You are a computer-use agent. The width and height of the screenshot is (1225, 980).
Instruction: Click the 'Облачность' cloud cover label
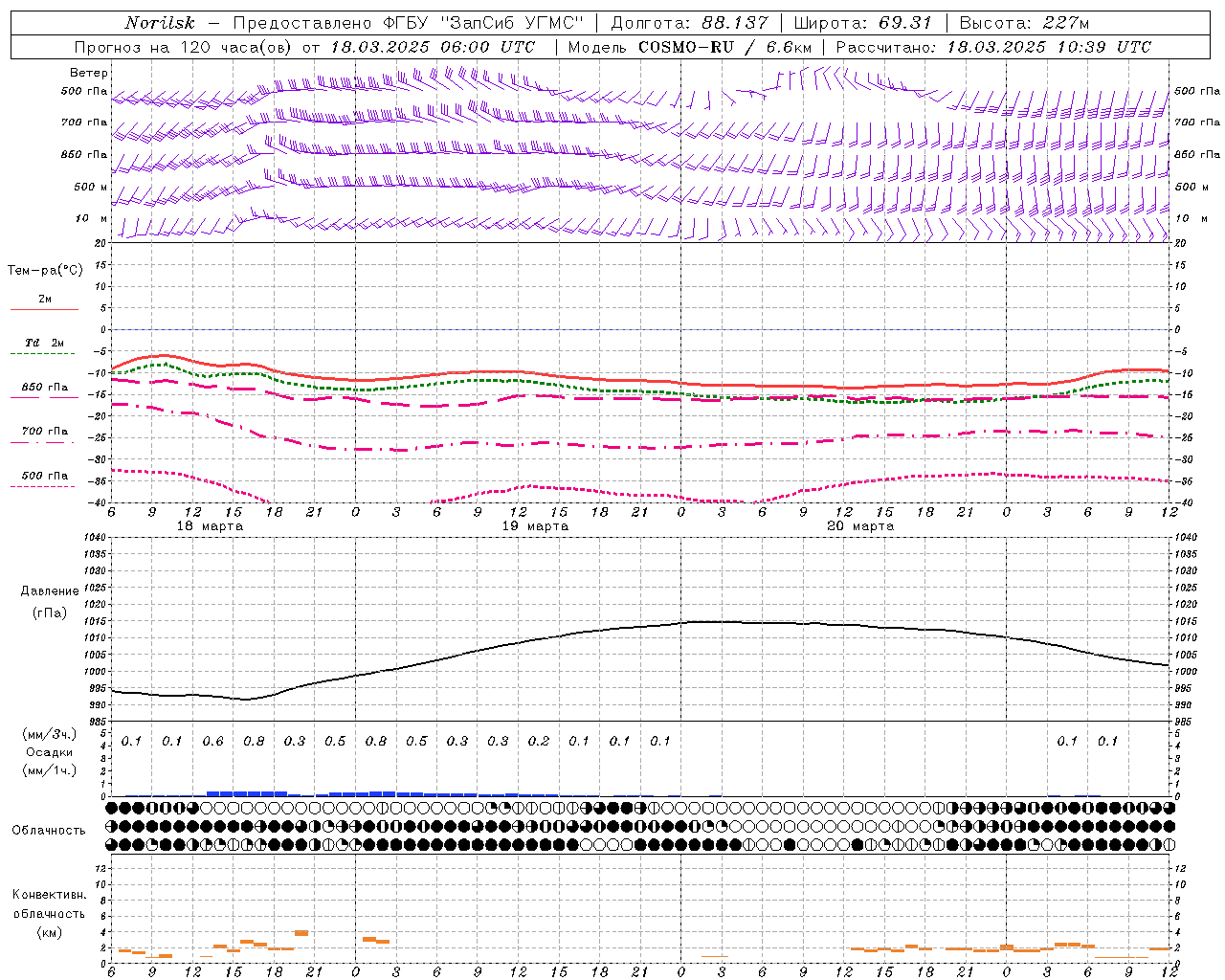coord(49,830)
